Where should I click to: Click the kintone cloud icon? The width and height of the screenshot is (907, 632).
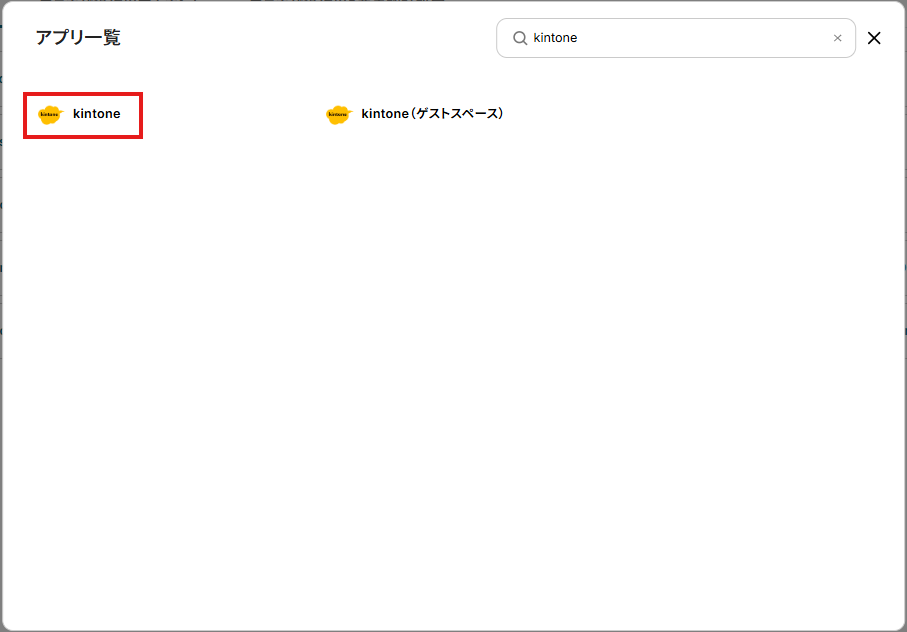pos(50,114)
